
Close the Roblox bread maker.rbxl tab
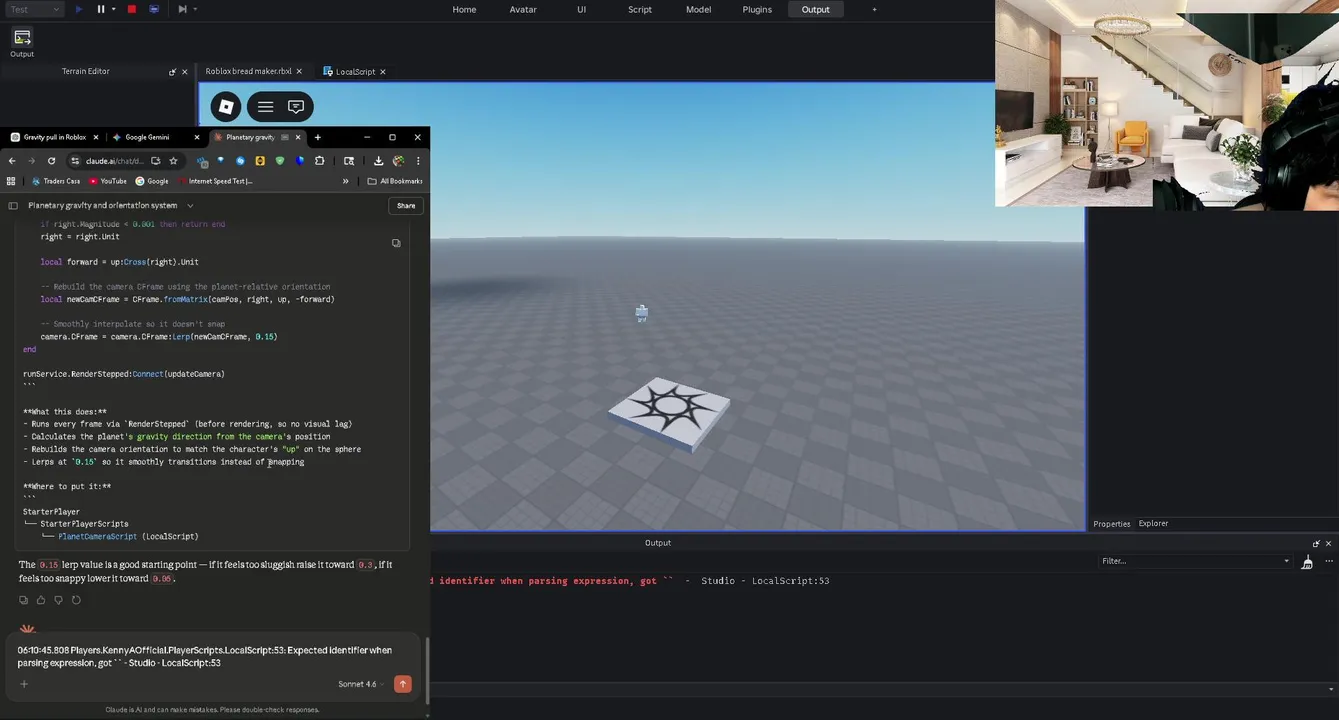click(299, 71)
